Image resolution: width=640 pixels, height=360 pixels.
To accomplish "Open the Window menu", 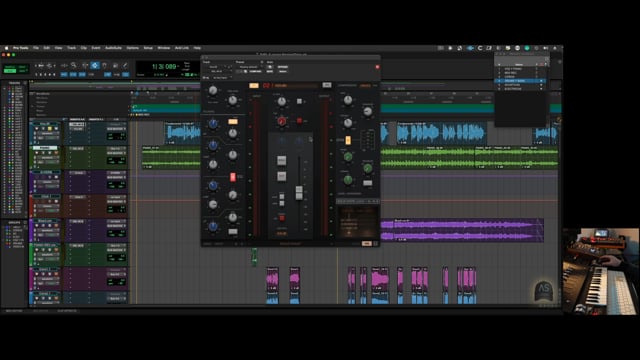I will point(164,48).
